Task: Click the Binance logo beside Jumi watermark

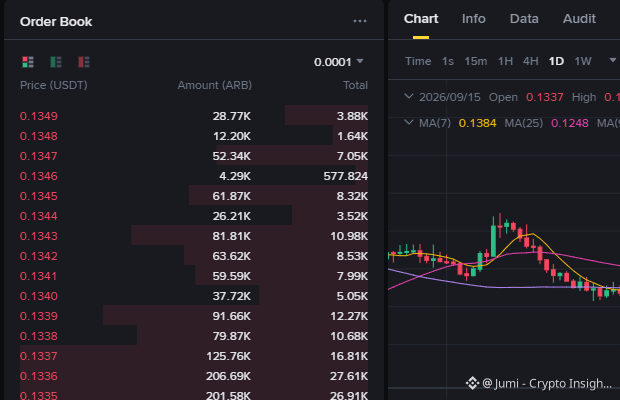Action: point(473,383)
